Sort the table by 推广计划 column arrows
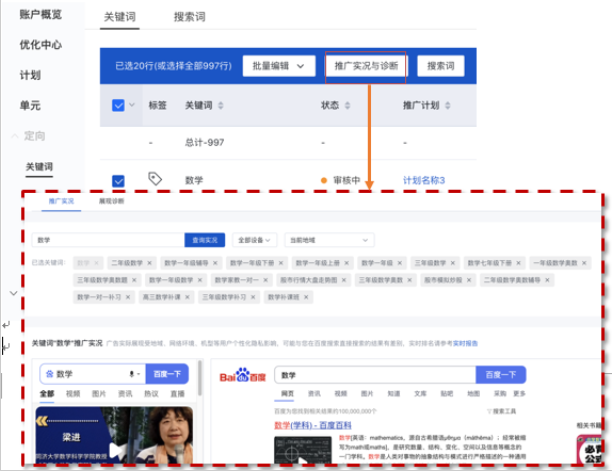This screenshot has width=612, height=474. tap(448, 105)
